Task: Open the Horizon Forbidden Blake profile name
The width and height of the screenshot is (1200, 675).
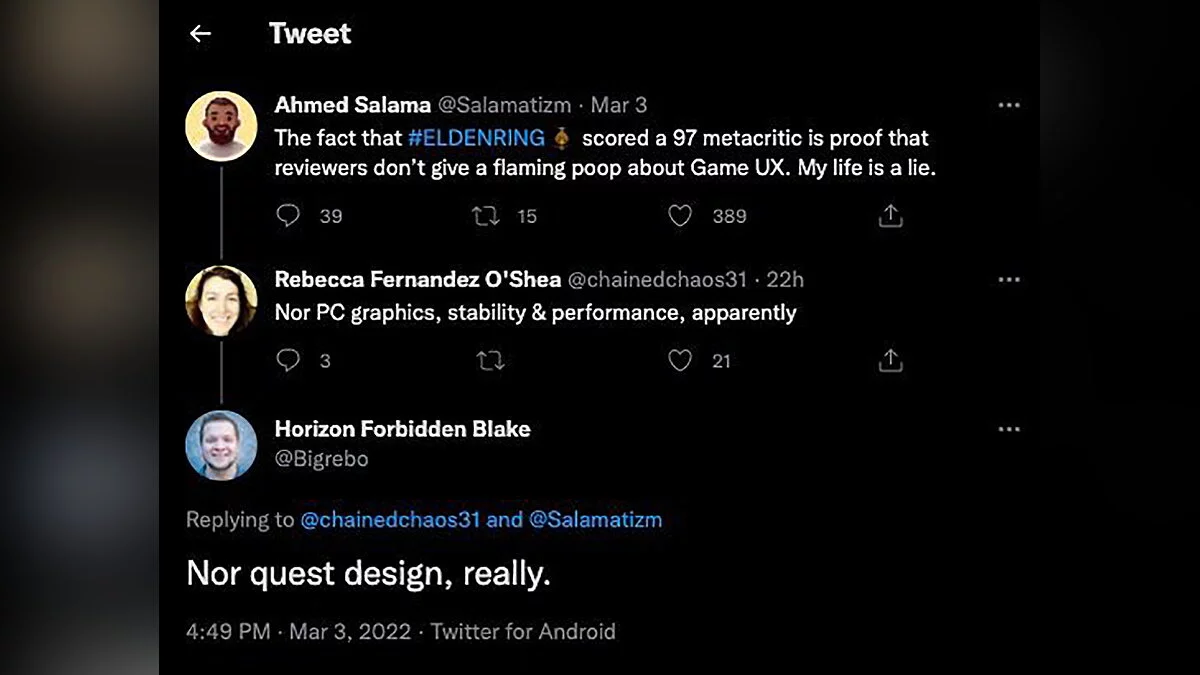Action: point(402,429)
